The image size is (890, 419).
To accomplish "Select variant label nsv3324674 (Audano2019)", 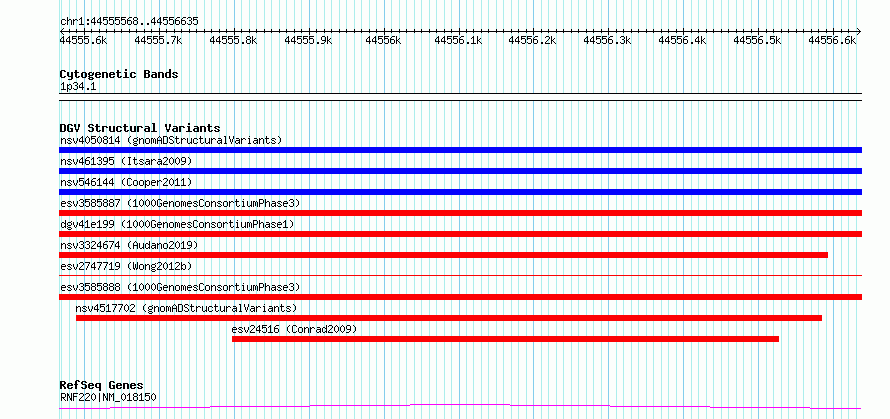I will [129, 245].
